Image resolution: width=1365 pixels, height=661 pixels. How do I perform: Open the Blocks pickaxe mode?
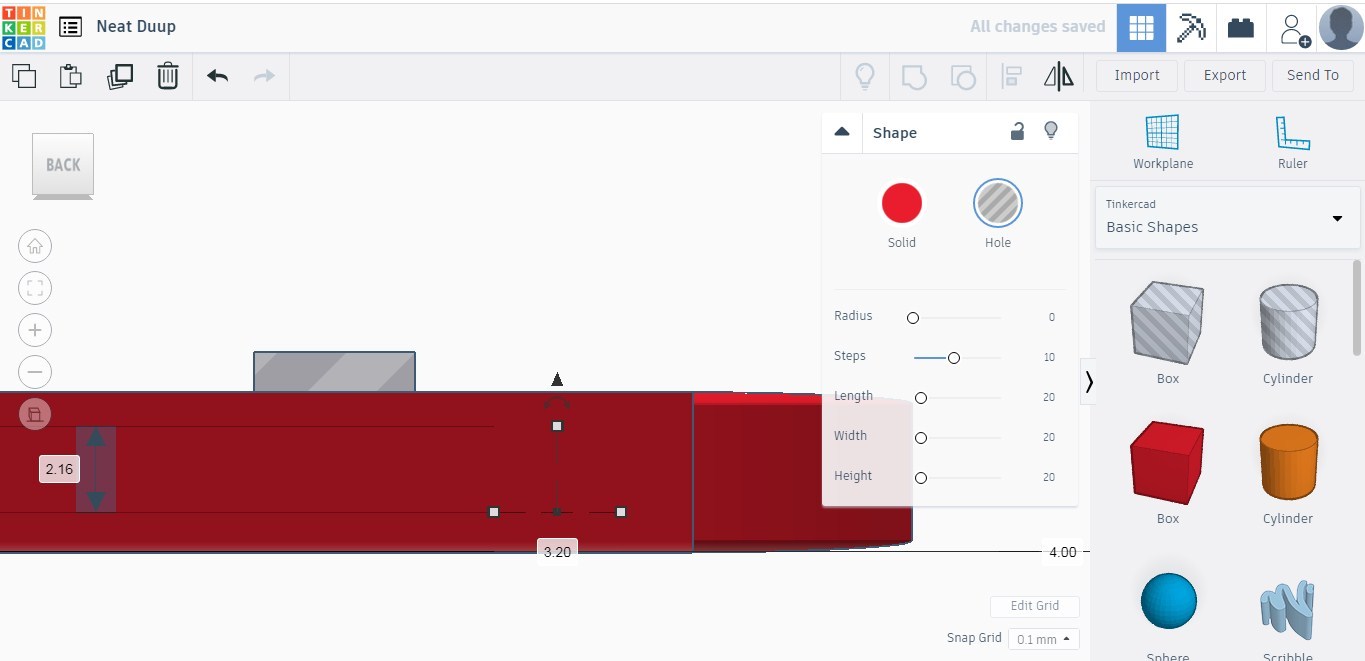pyautogui.click(x=1191, y=27)
